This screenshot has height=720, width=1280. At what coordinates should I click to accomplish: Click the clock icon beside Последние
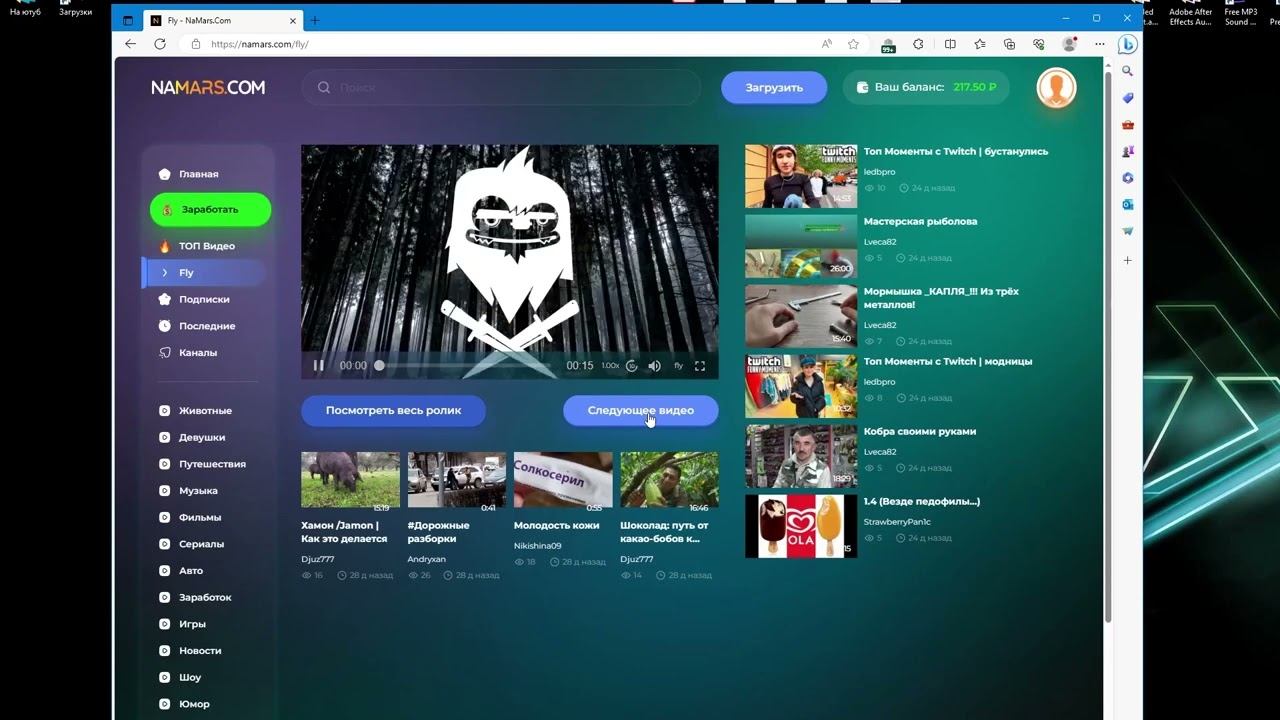coord(165,326)
